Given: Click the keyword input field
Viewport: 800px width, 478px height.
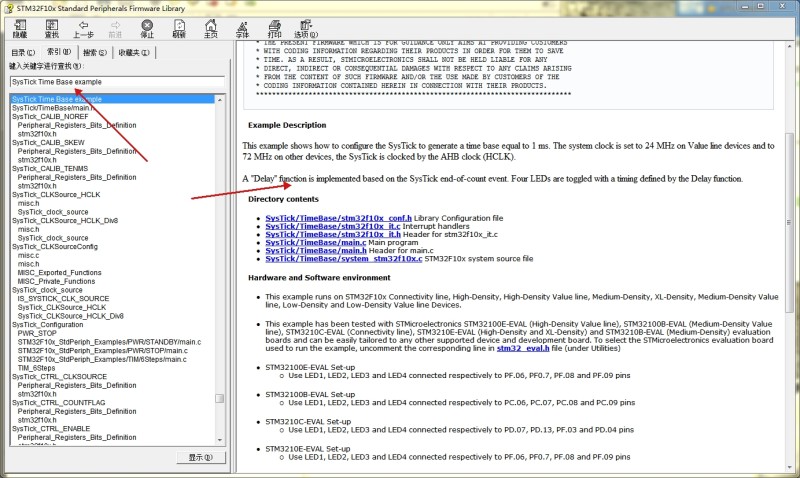Looking at the screenshot, I should coord(118,81).
